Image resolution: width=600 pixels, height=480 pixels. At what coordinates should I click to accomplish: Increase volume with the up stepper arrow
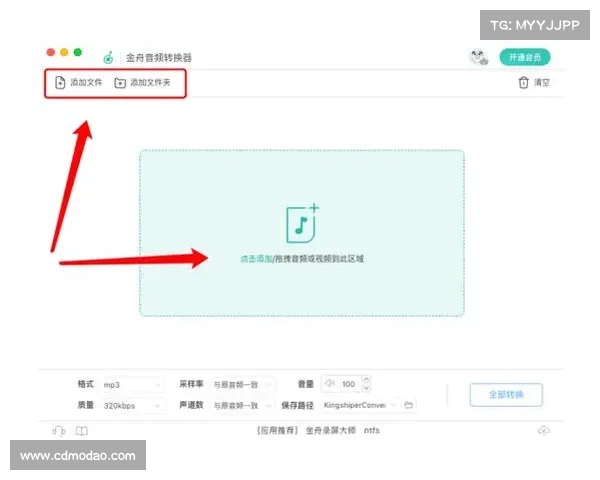pyautogui.click(x=366, y=380)
